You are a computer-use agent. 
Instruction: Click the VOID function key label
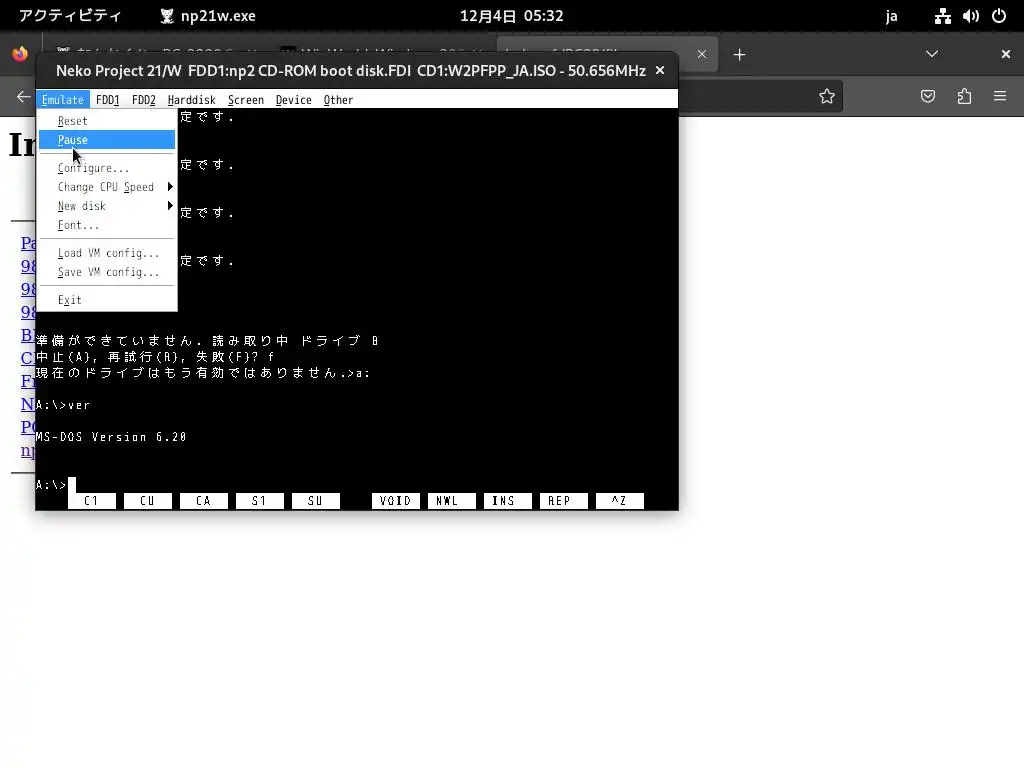[396, 501]
